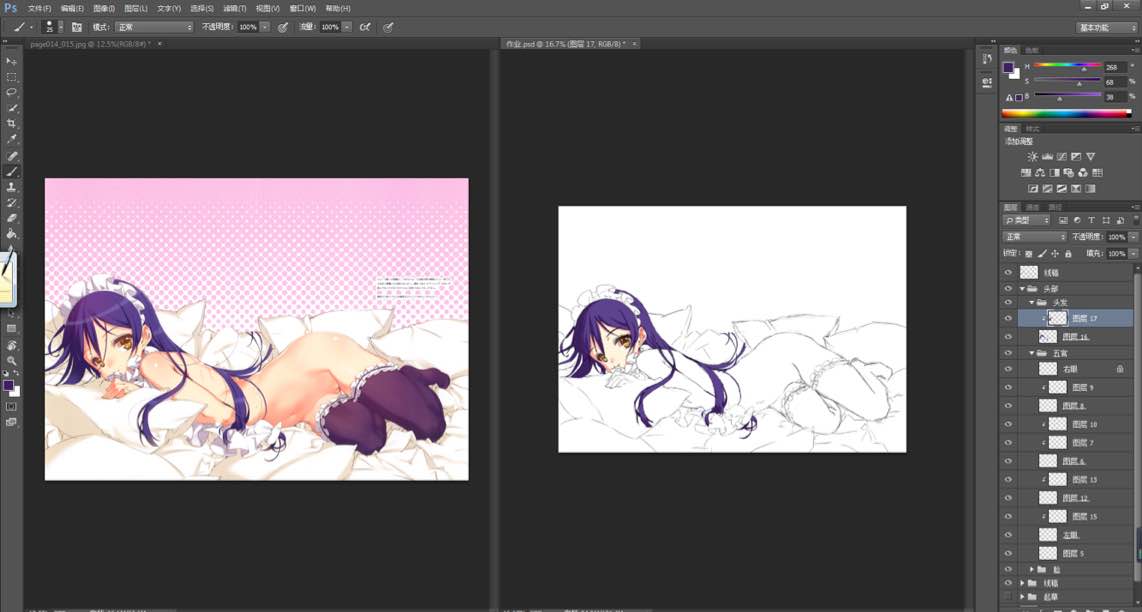Viewport: 1142px width, 612px height.
Task: Toggle visibility of 右眼 layer
Action: click(1009, 369)
